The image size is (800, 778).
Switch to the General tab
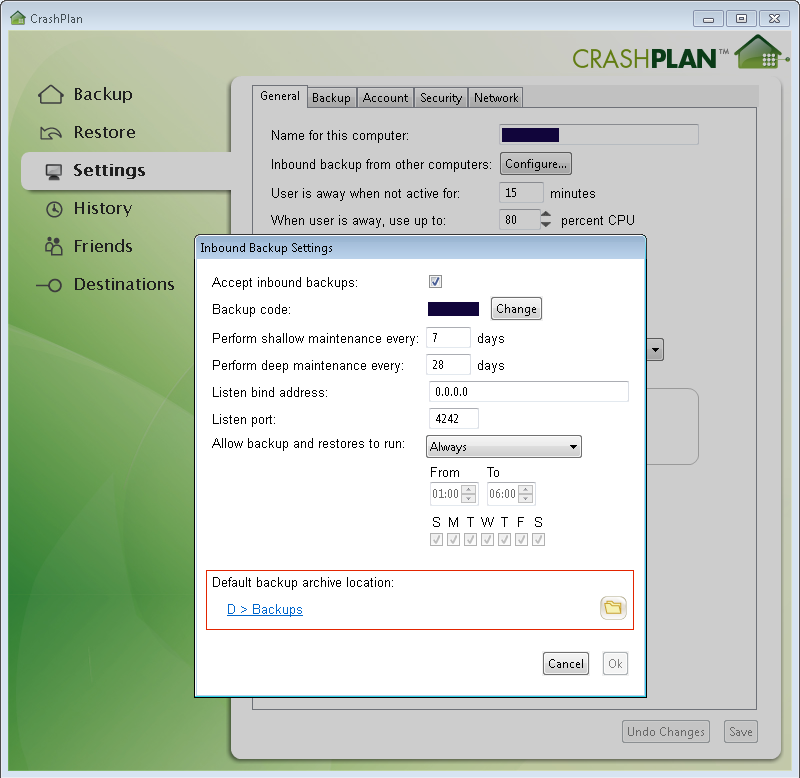[280, 96]
